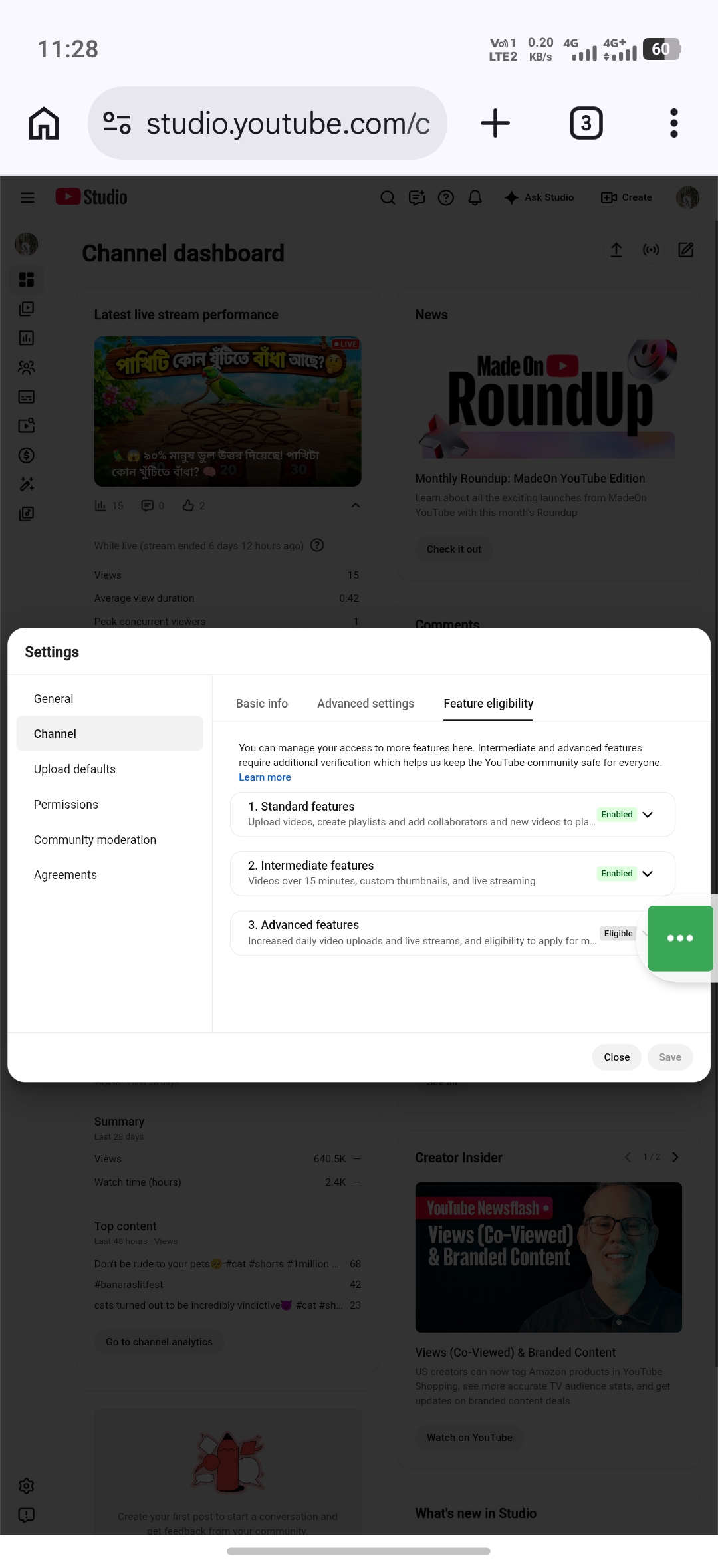This screenshot has height=1568, width=718.
Task: Expand the Intermediate features chevron
Action: [x=648, y=874]
